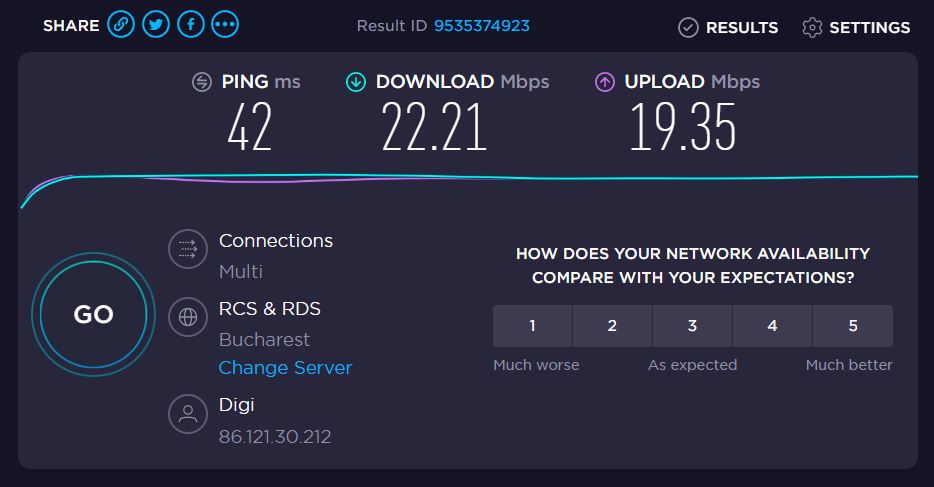Open more share options icon
This screenshot has width=934, height=487.
(226, 26)
